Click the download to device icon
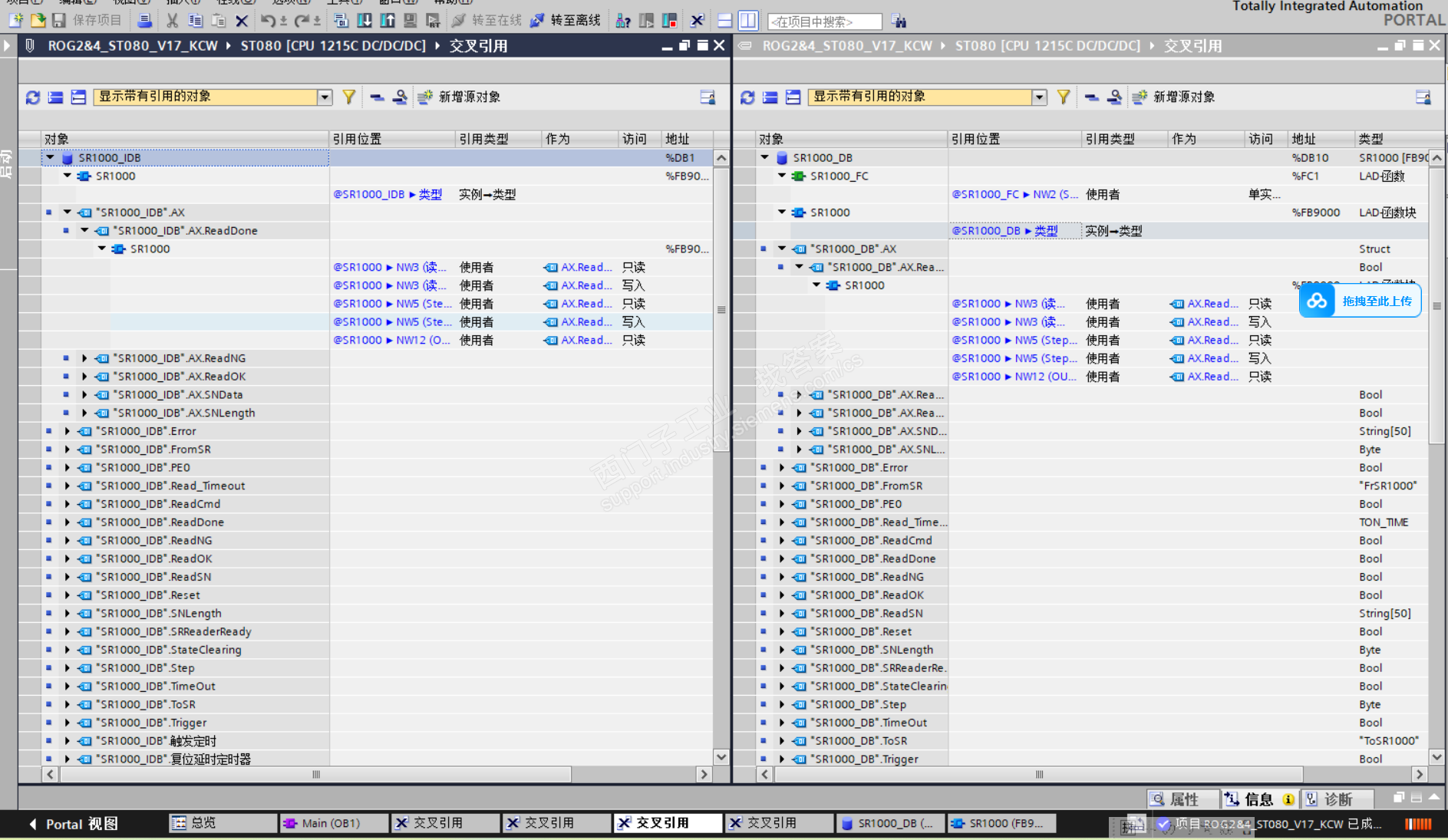Screen dimensions: 1448x840 click(365, 21)
